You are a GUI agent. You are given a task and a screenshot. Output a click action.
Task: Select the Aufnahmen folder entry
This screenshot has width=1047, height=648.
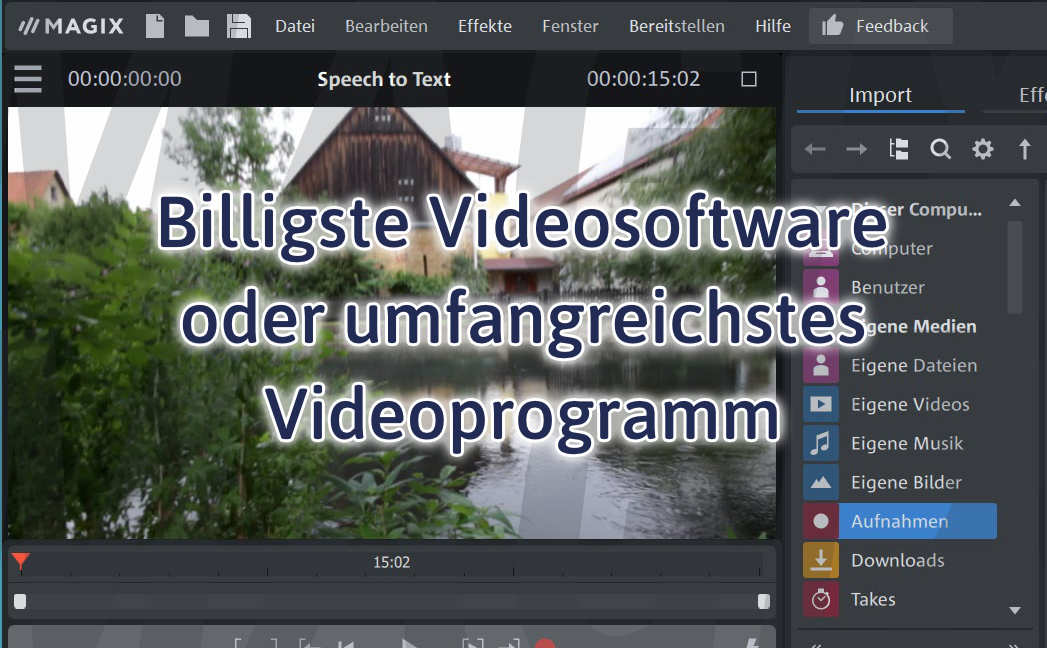click(x=897, y=521)
